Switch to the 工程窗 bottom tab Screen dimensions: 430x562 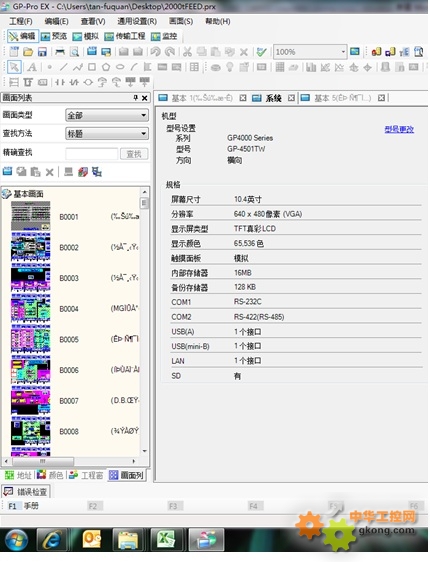coord(86,475)
